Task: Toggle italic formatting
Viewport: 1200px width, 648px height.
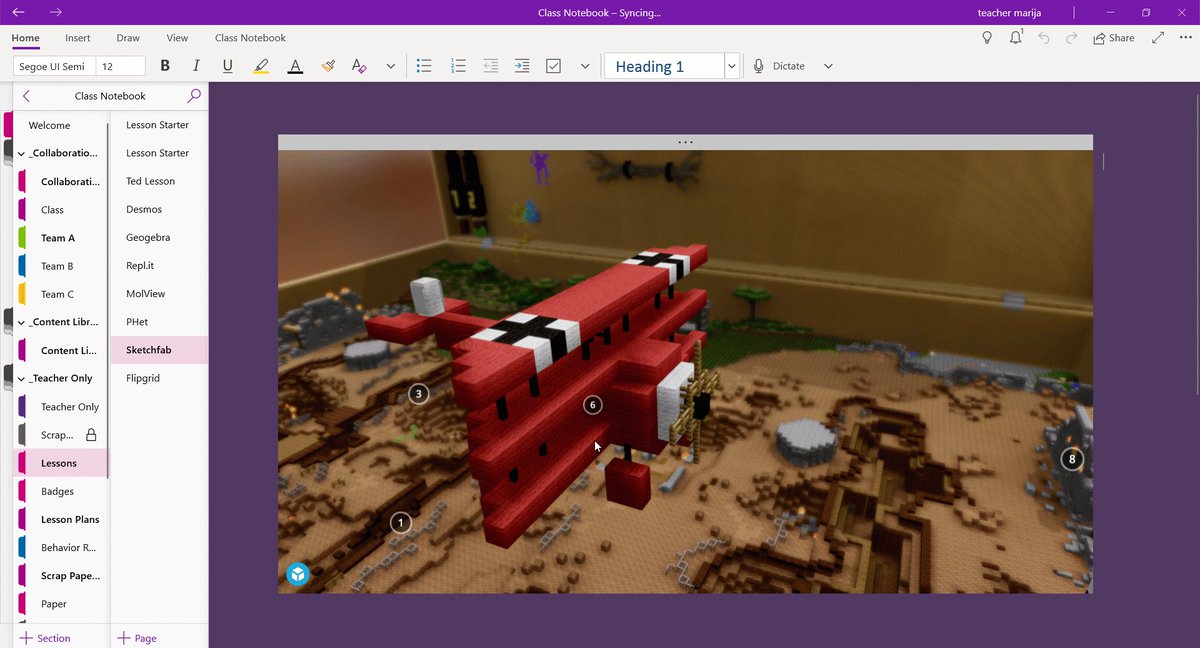Action: (196, 66)
